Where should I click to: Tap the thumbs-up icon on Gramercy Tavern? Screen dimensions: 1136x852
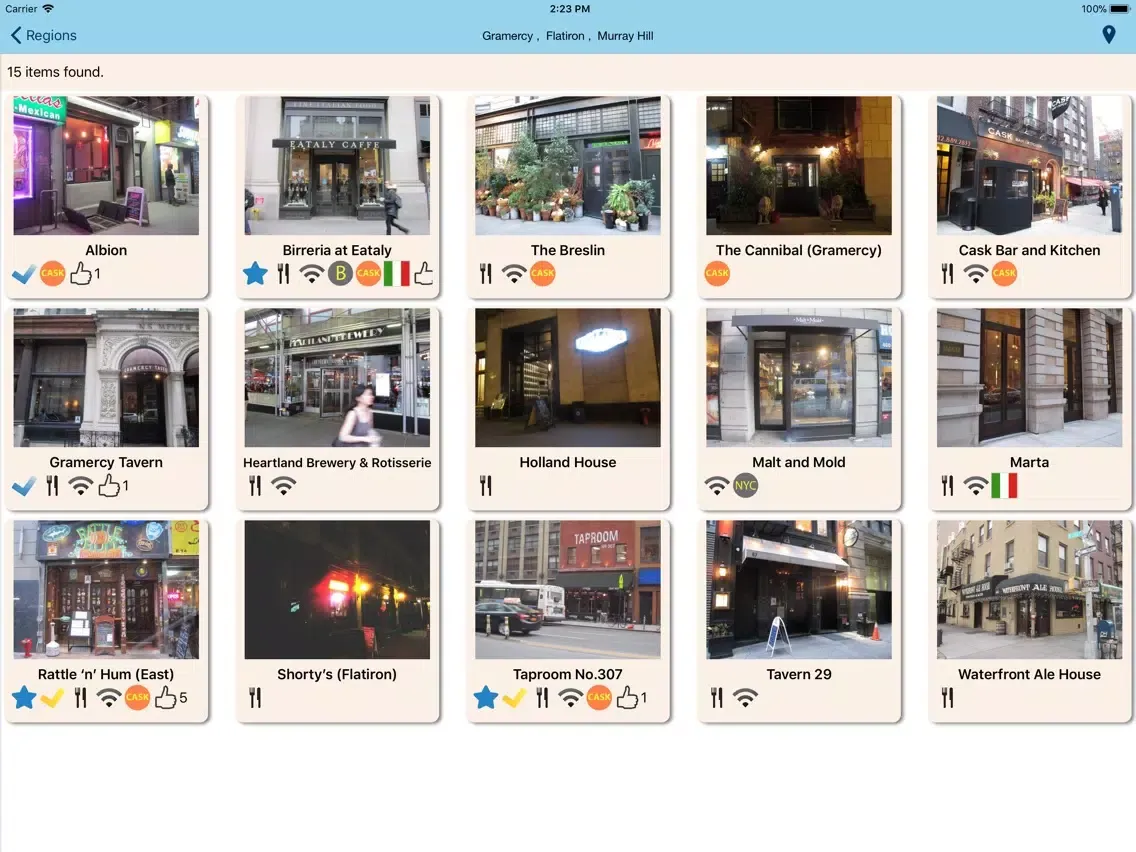[x=109, y=485]
